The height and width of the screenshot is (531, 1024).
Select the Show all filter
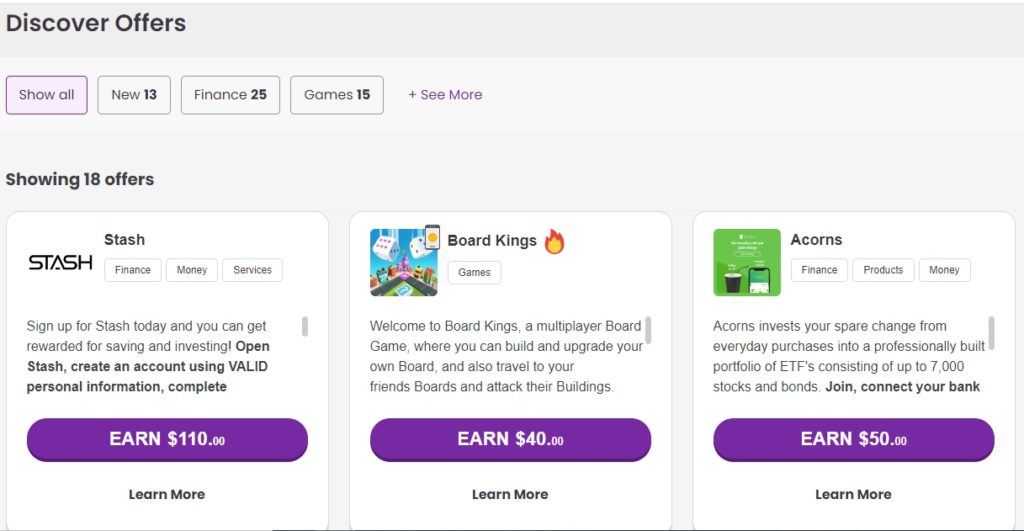(46, 95)
